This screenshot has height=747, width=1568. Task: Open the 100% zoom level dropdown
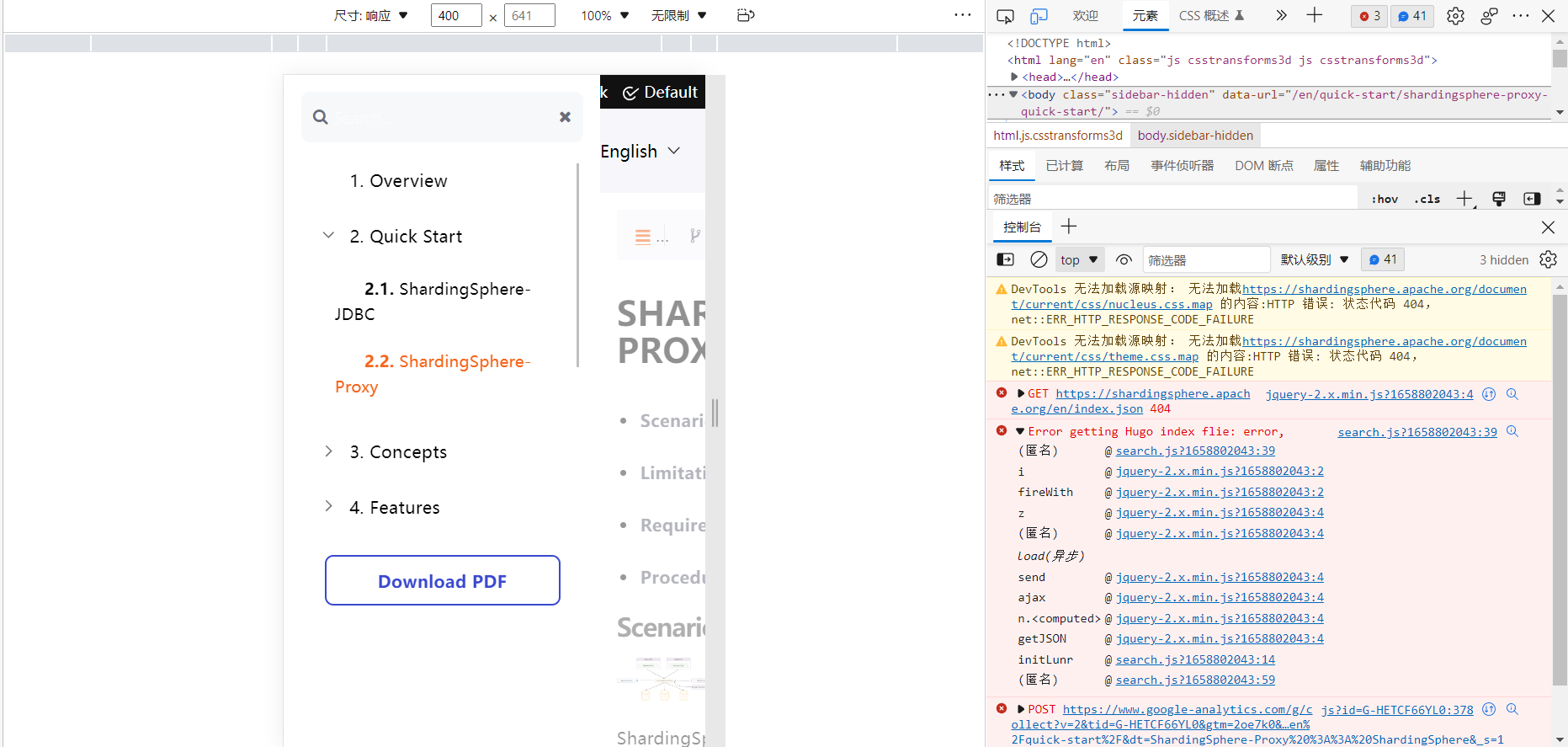pyautogui.click(x=605, y=15)
